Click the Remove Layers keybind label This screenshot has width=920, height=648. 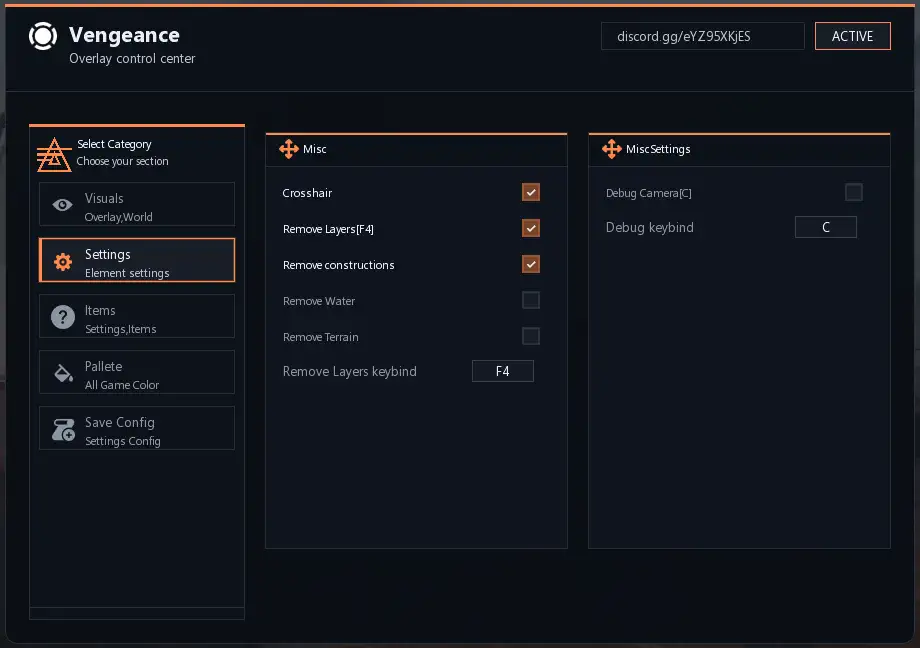[x=350, y=372]
